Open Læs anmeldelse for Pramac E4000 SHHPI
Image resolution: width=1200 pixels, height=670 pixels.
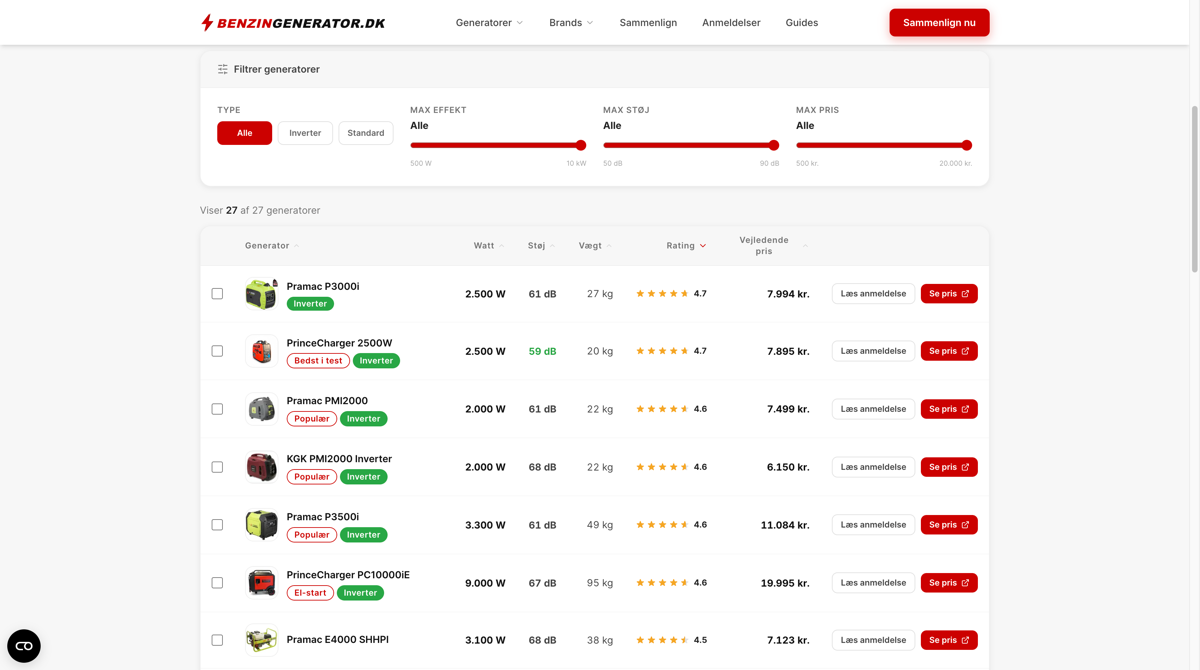[873, 640]
